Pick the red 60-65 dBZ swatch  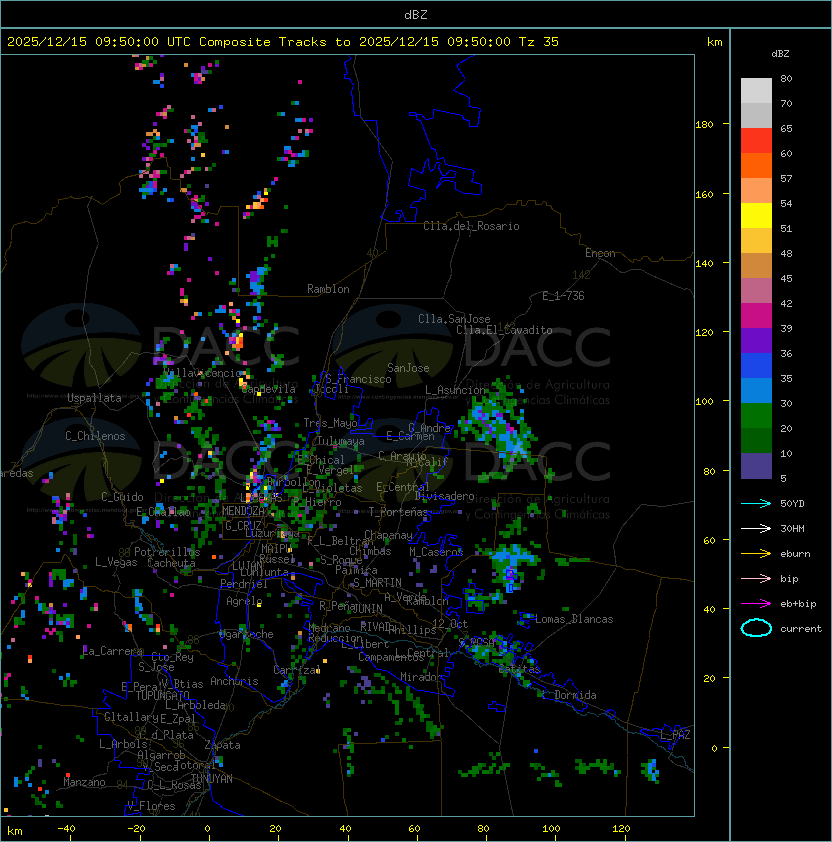[756, 141]
